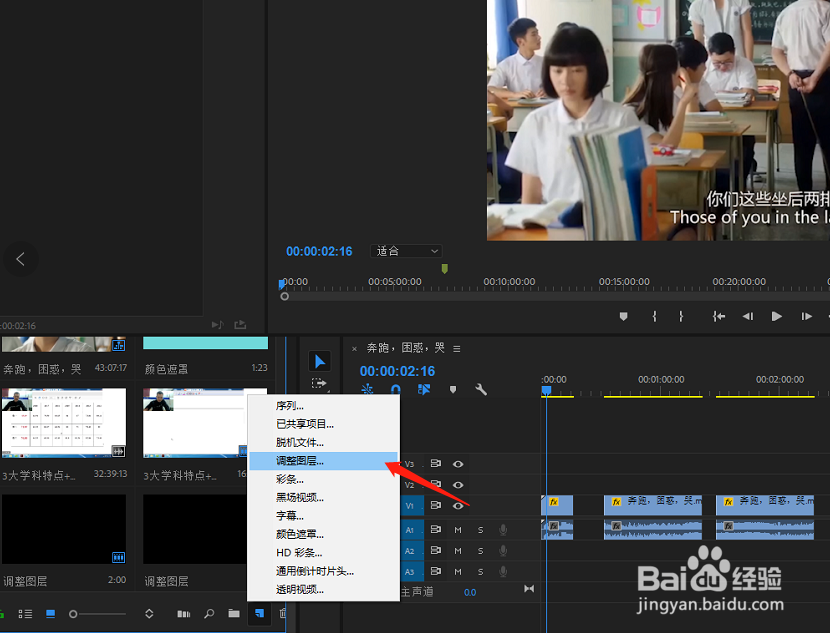
Task: Toggle timeline Snap magnet icon
Action: pyautogui.click(x=395, y=390)
